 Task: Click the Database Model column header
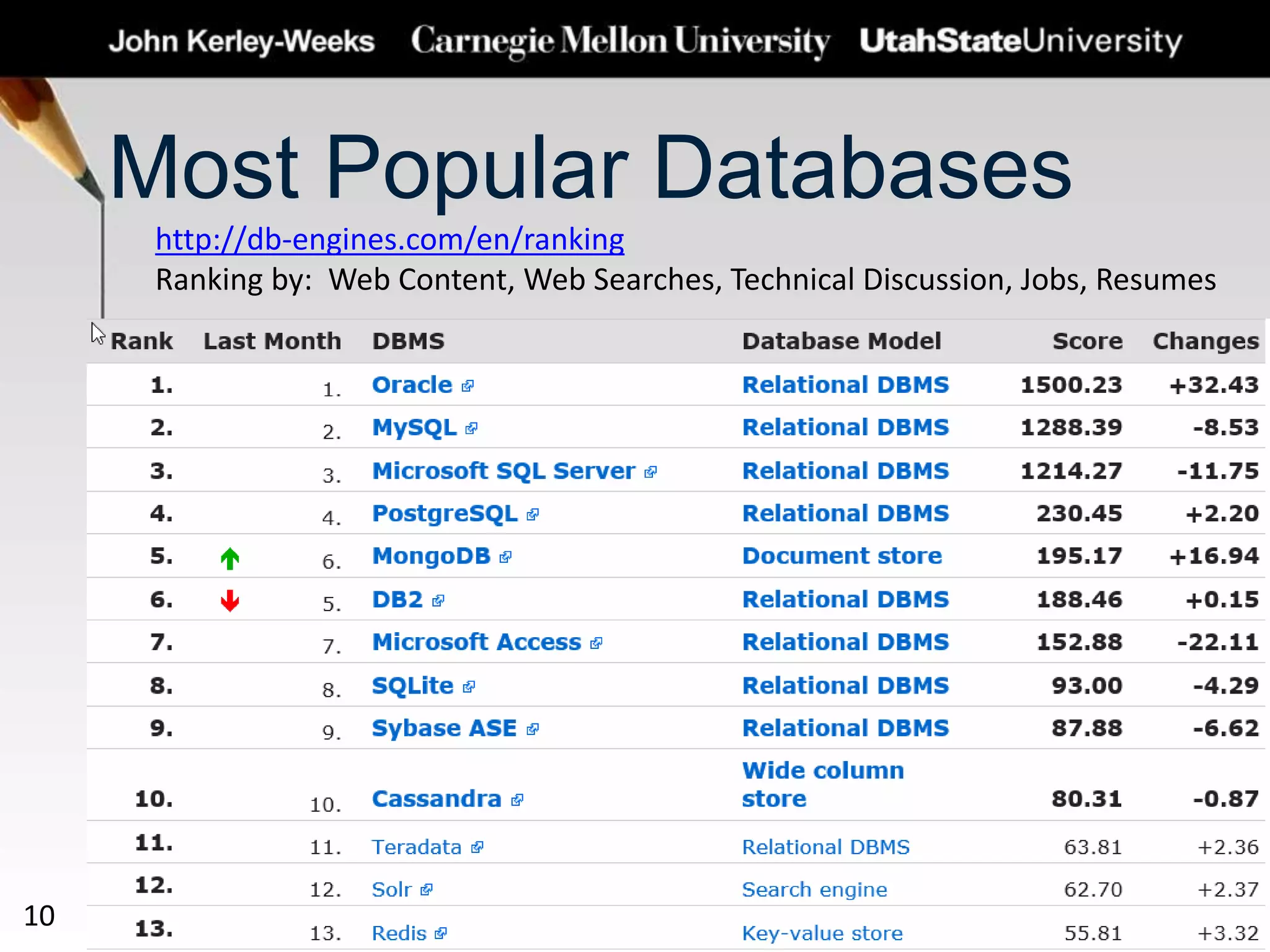pos(841,341)
